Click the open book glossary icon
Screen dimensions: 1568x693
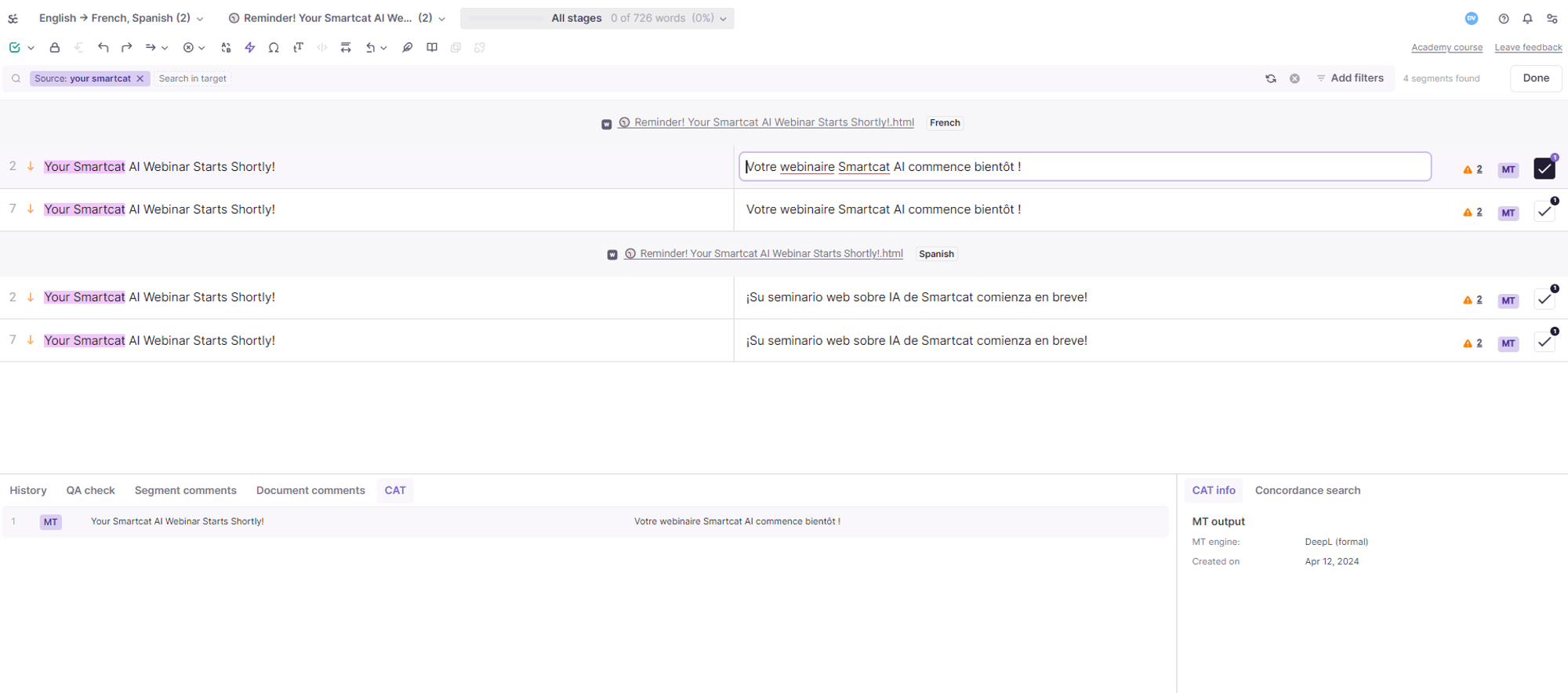tap(432, 48)
